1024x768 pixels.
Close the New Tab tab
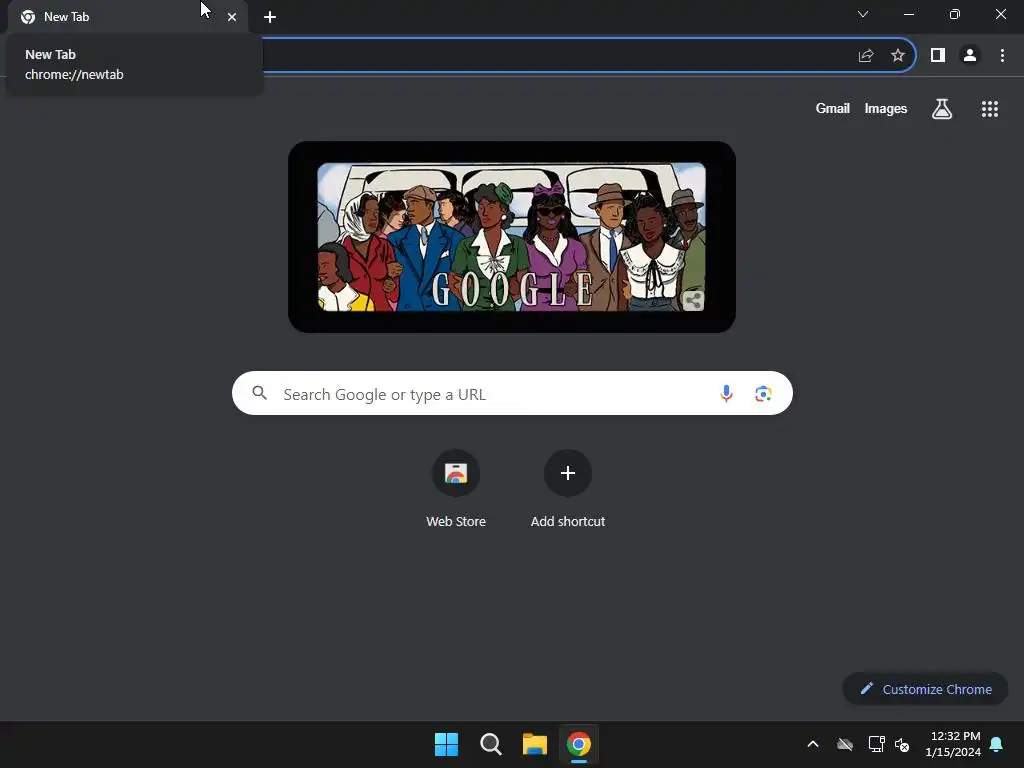click(232, 17)
